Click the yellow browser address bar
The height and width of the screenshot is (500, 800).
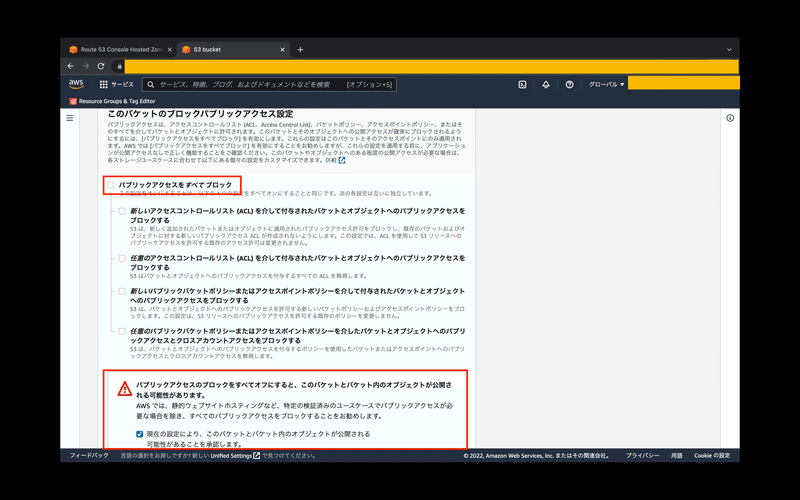pyautogui.click(x=431, y=66)
